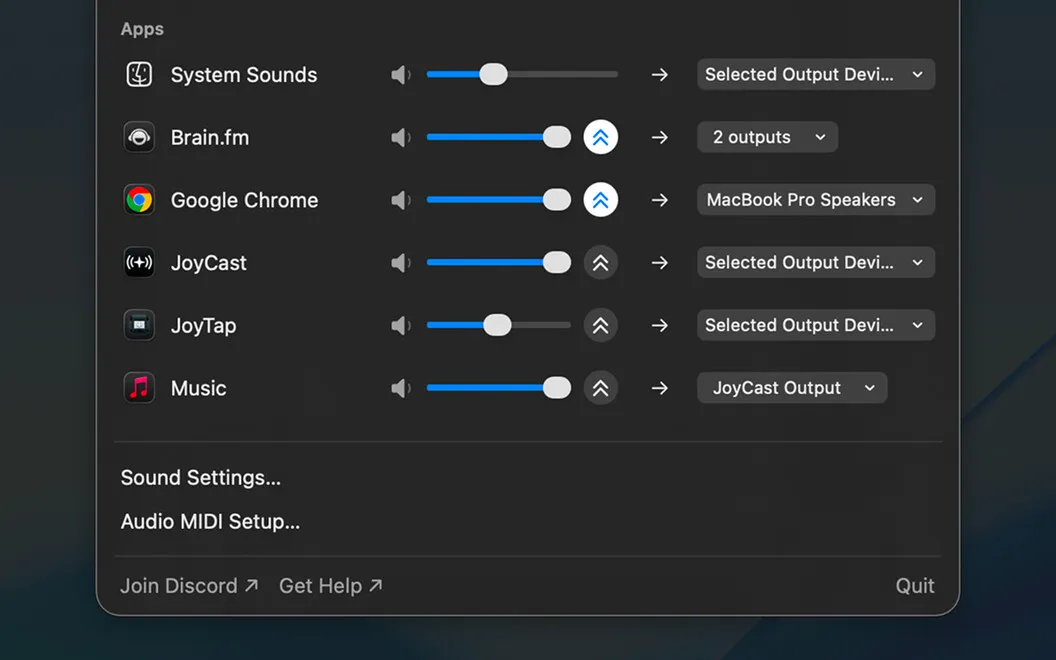Click the Music label
Screen dimensions: 1056x660
pos(198,388)
